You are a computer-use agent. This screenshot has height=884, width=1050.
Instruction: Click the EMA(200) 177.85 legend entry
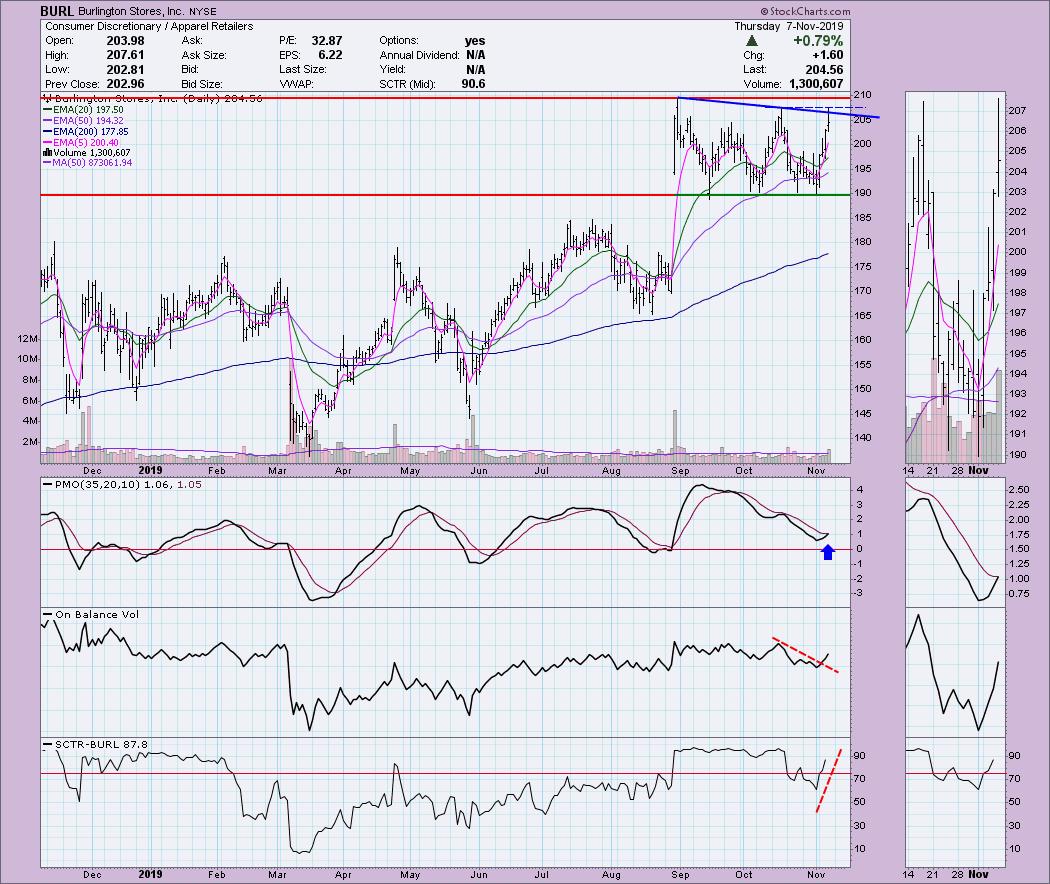[x=86, y=132]
